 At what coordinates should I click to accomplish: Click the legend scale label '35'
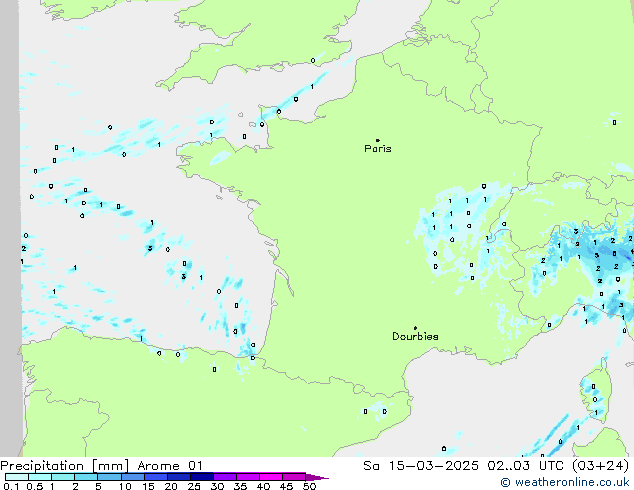click(240, 486)
